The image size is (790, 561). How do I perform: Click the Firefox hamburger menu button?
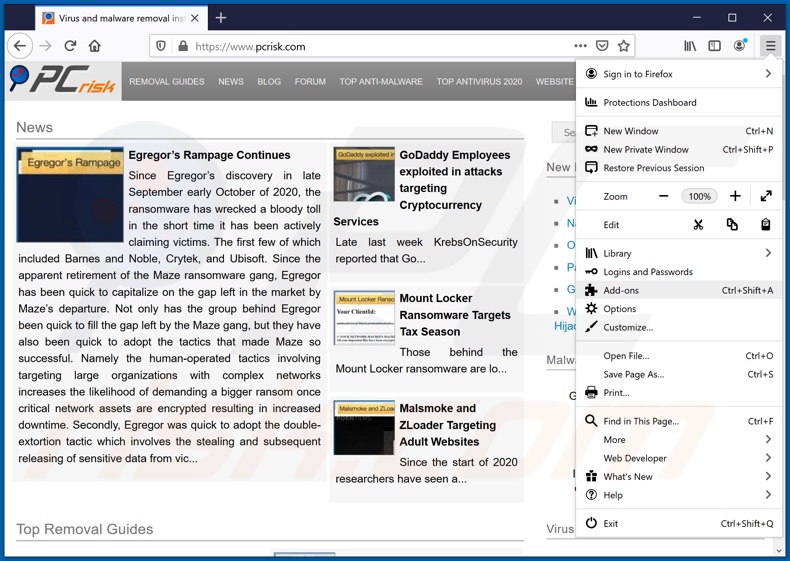point(770,46)
